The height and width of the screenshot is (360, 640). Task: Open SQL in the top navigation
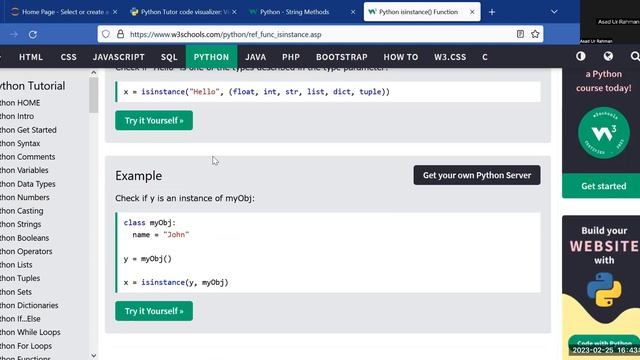[x=169, y=57]
